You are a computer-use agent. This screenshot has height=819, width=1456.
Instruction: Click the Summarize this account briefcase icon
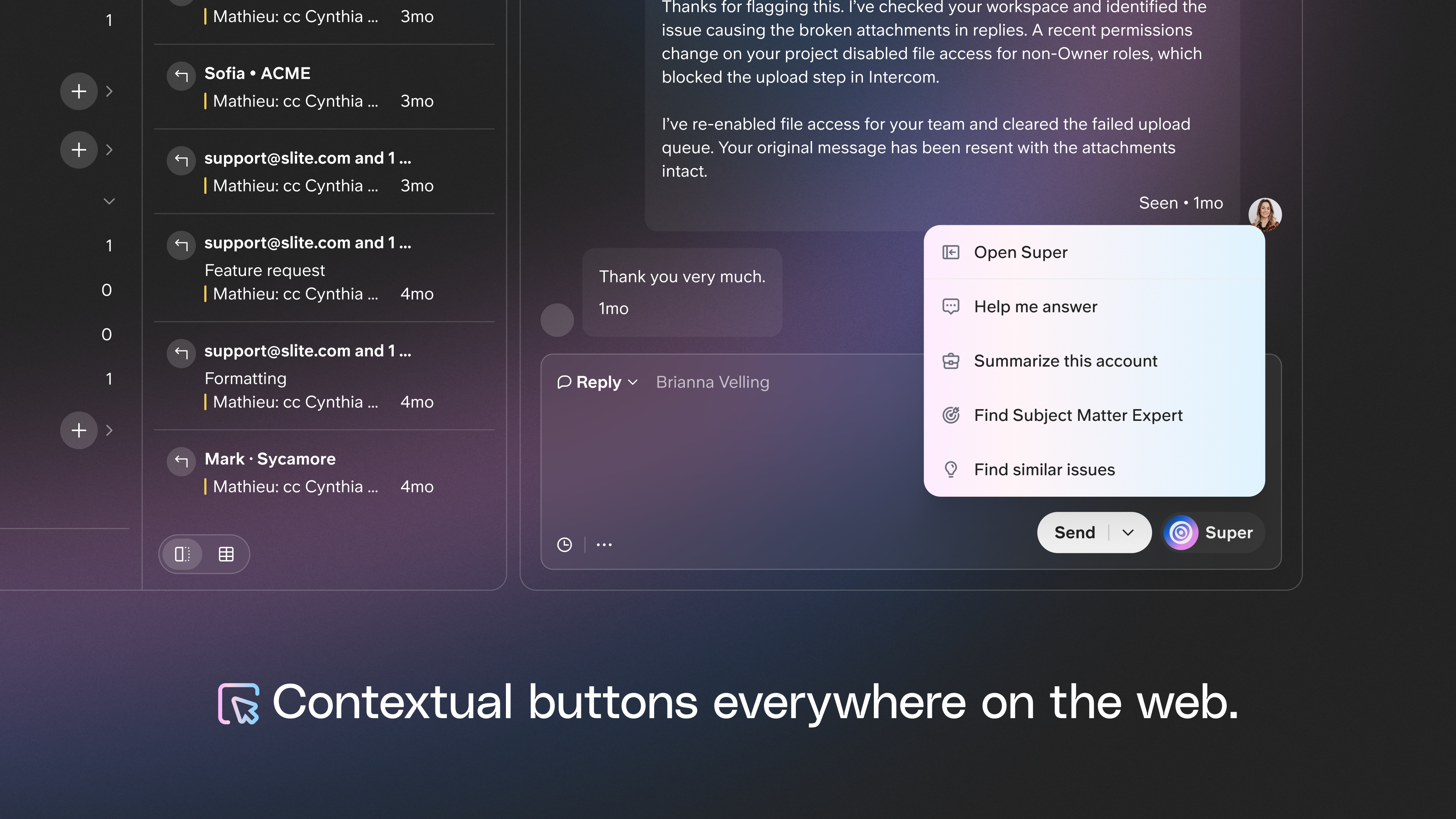[951, 361]
